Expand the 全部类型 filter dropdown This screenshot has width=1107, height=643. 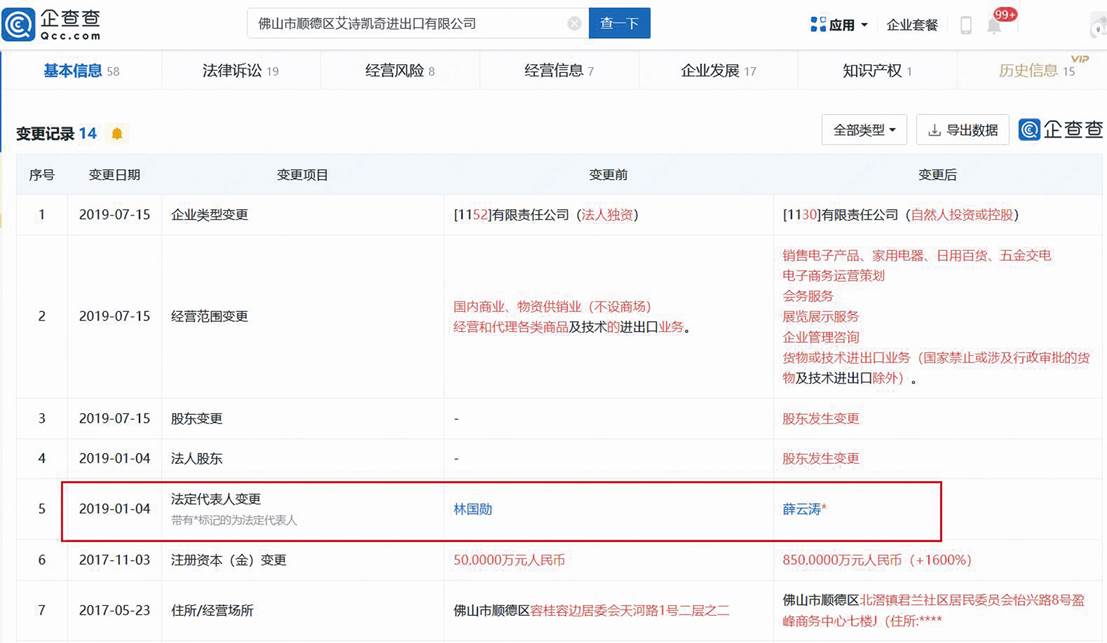864,130
